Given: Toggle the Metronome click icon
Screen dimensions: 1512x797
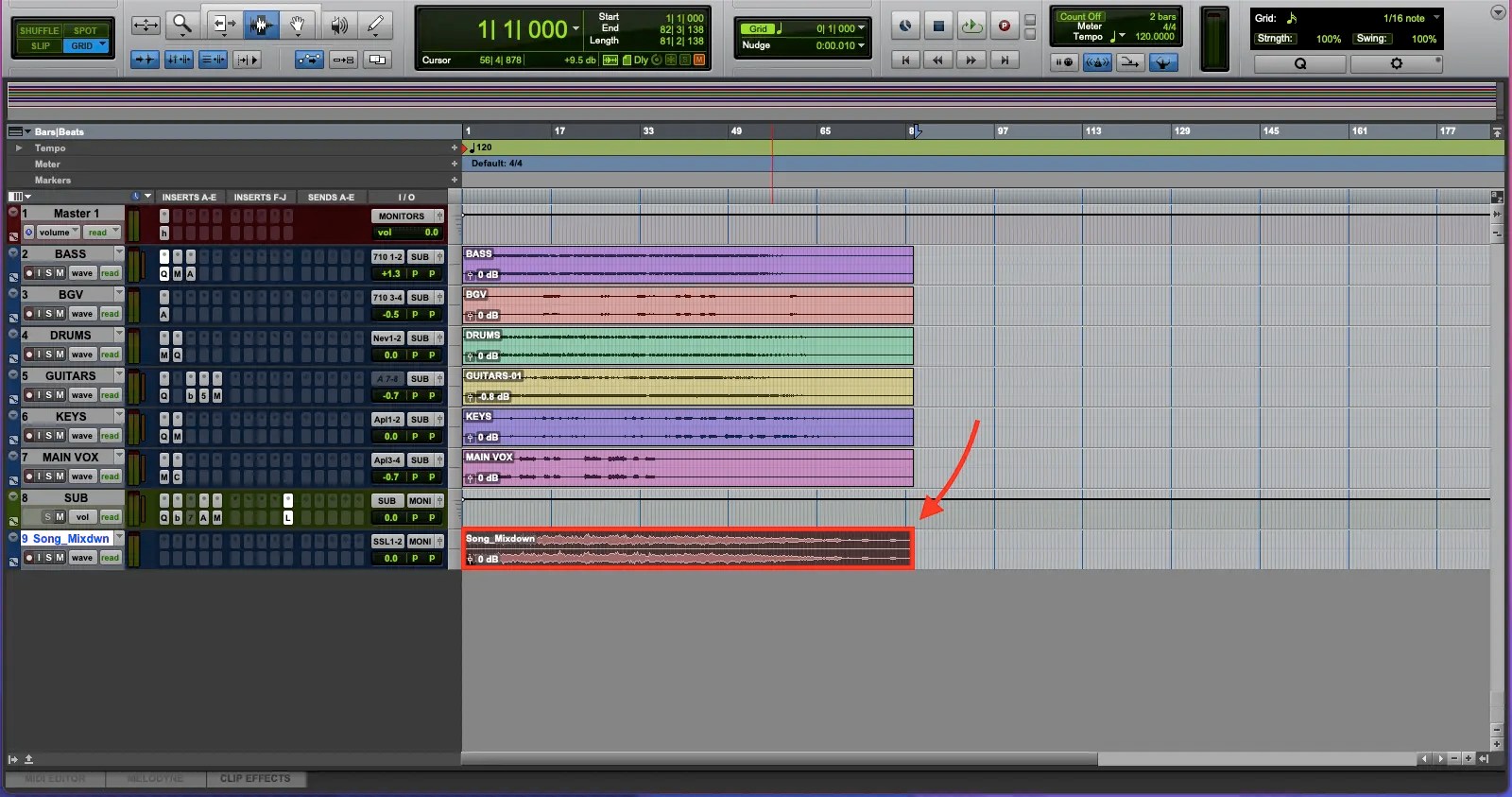Looking at the screenshot, I should click(x=1097, y=62).
